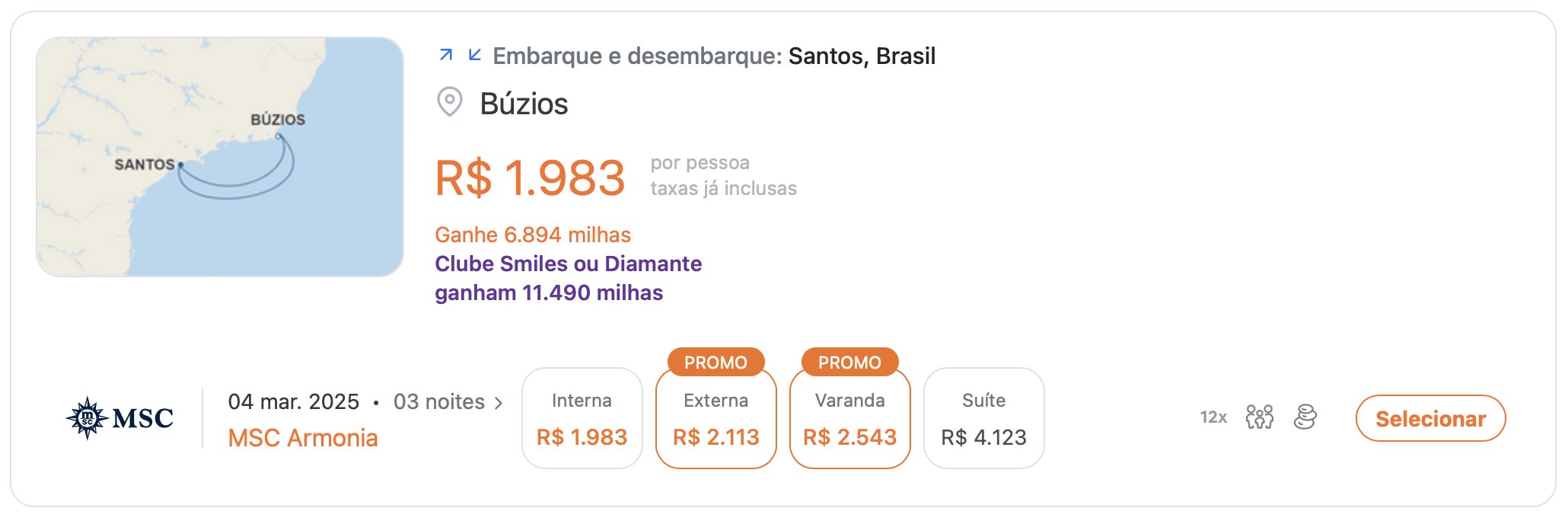The width and height of the screenshot is (1568, 521).
Task: Click the Búzios destination title
Action: (x=524, y=104)
